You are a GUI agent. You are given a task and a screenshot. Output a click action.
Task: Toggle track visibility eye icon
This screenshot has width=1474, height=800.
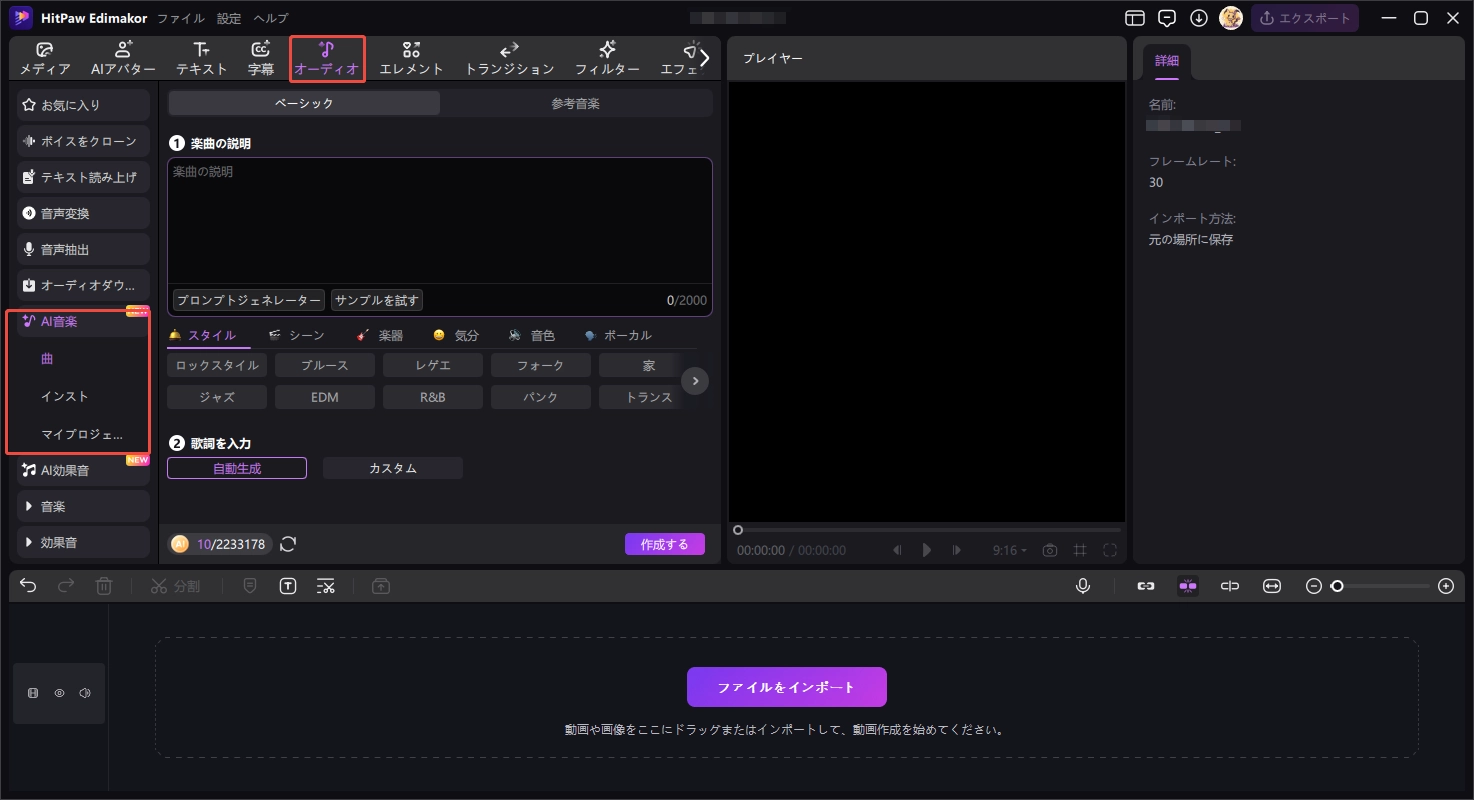click(59, 693)
